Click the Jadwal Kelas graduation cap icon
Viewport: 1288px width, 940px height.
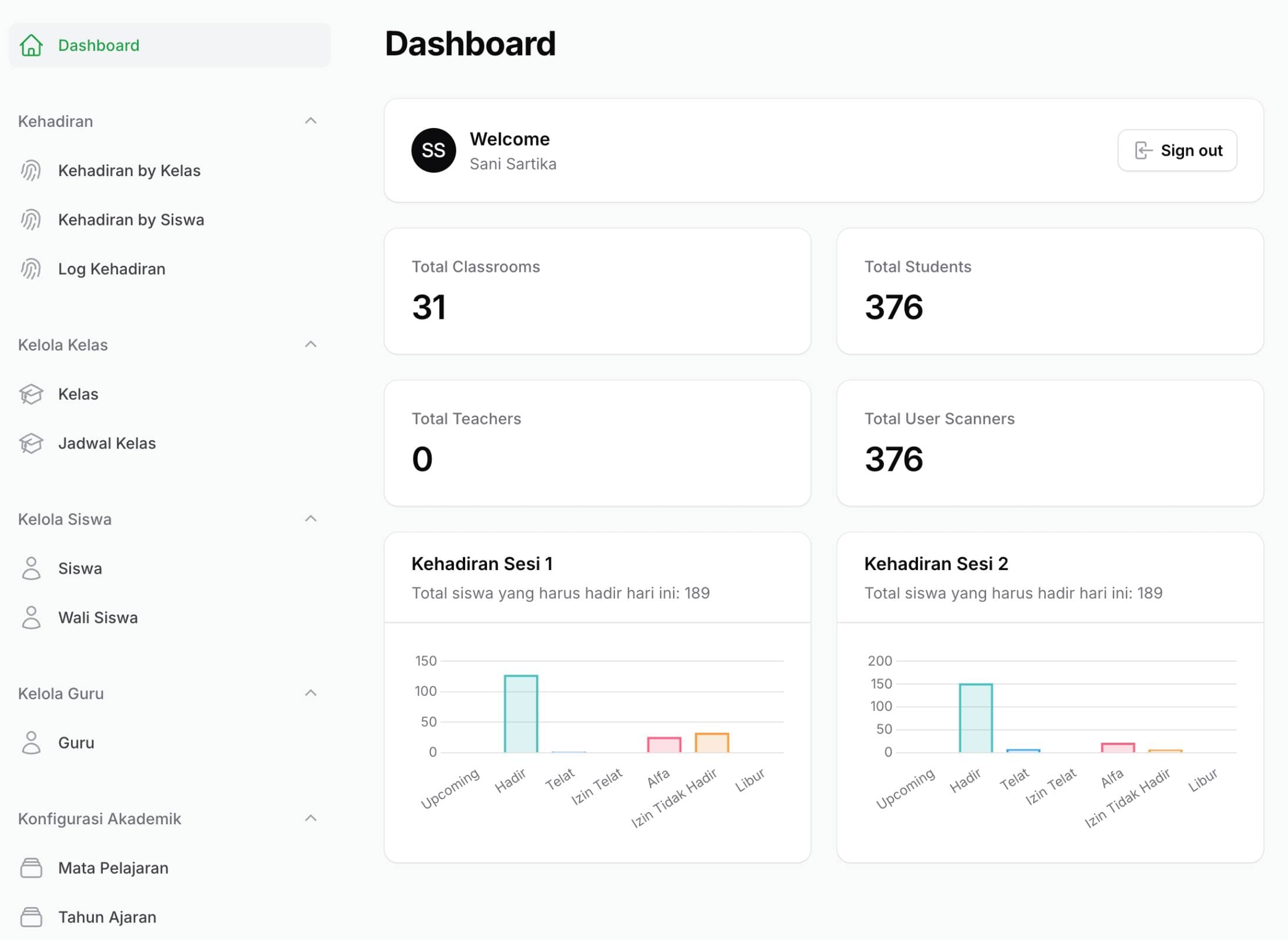point(31,443)
